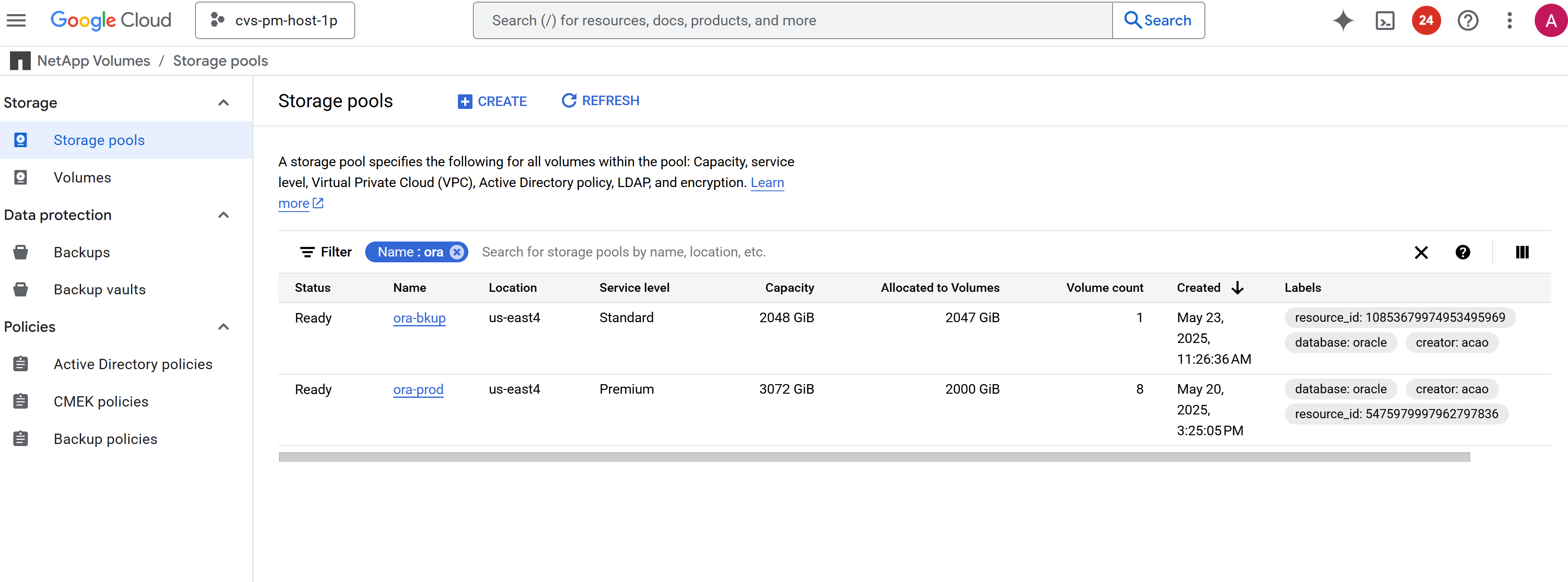Clear all filters with the X icon

tap(1421, 252)
